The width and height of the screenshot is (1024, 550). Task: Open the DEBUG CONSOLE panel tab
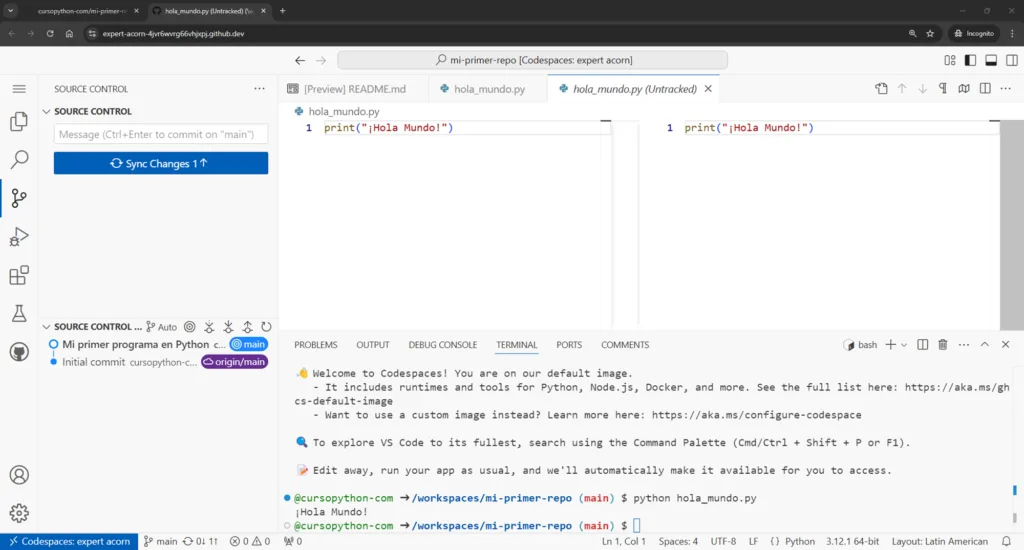(x=443, y=345)
